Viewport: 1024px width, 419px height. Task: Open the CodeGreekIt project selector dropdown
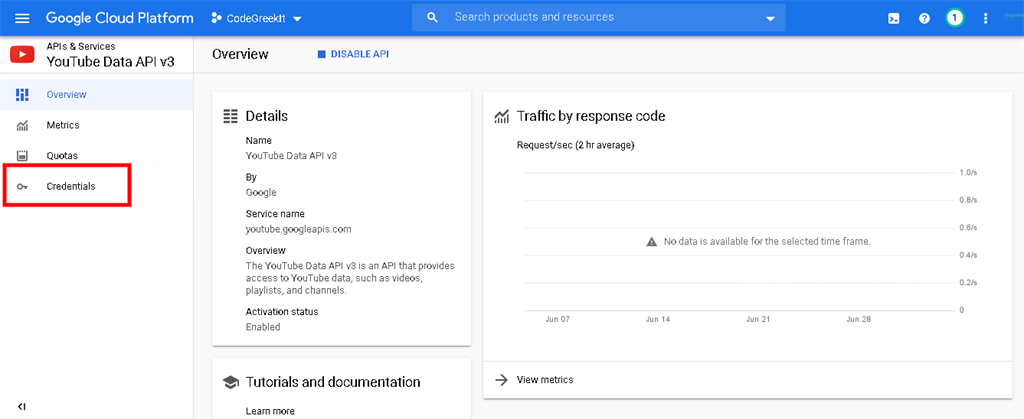257,18
